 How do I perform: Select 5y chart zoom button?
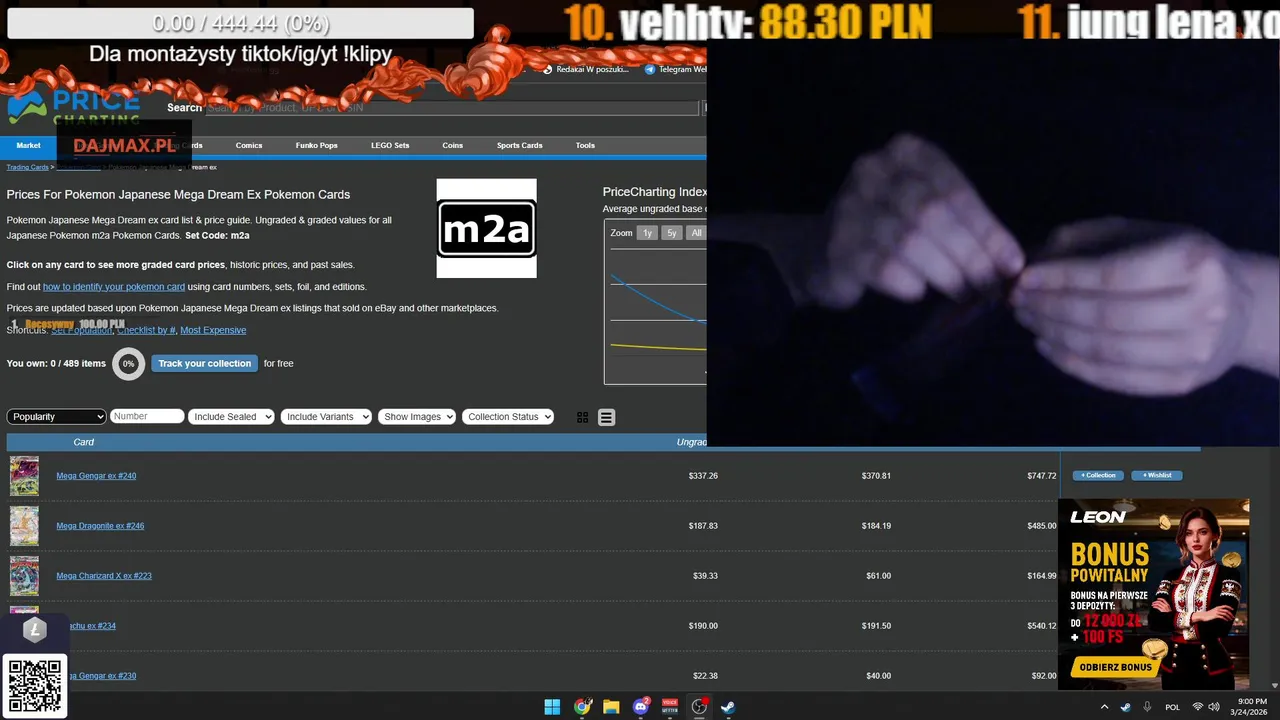[672, 233]
